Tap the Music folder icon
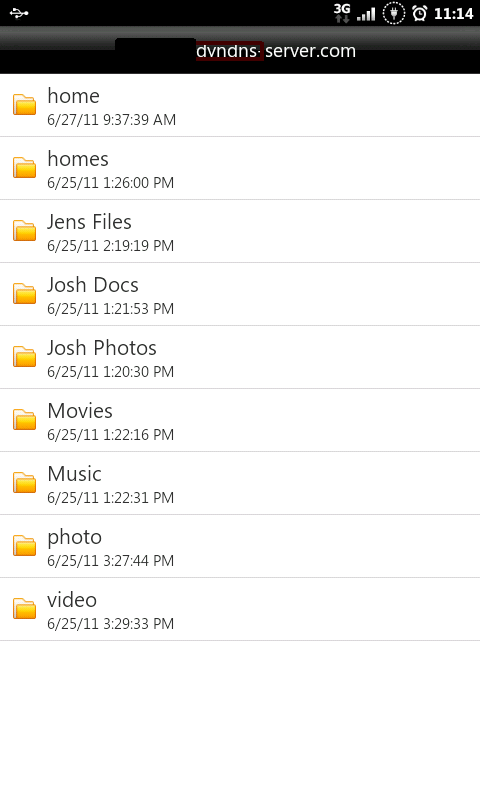480x800 pixels. click(x=24, y=483)
